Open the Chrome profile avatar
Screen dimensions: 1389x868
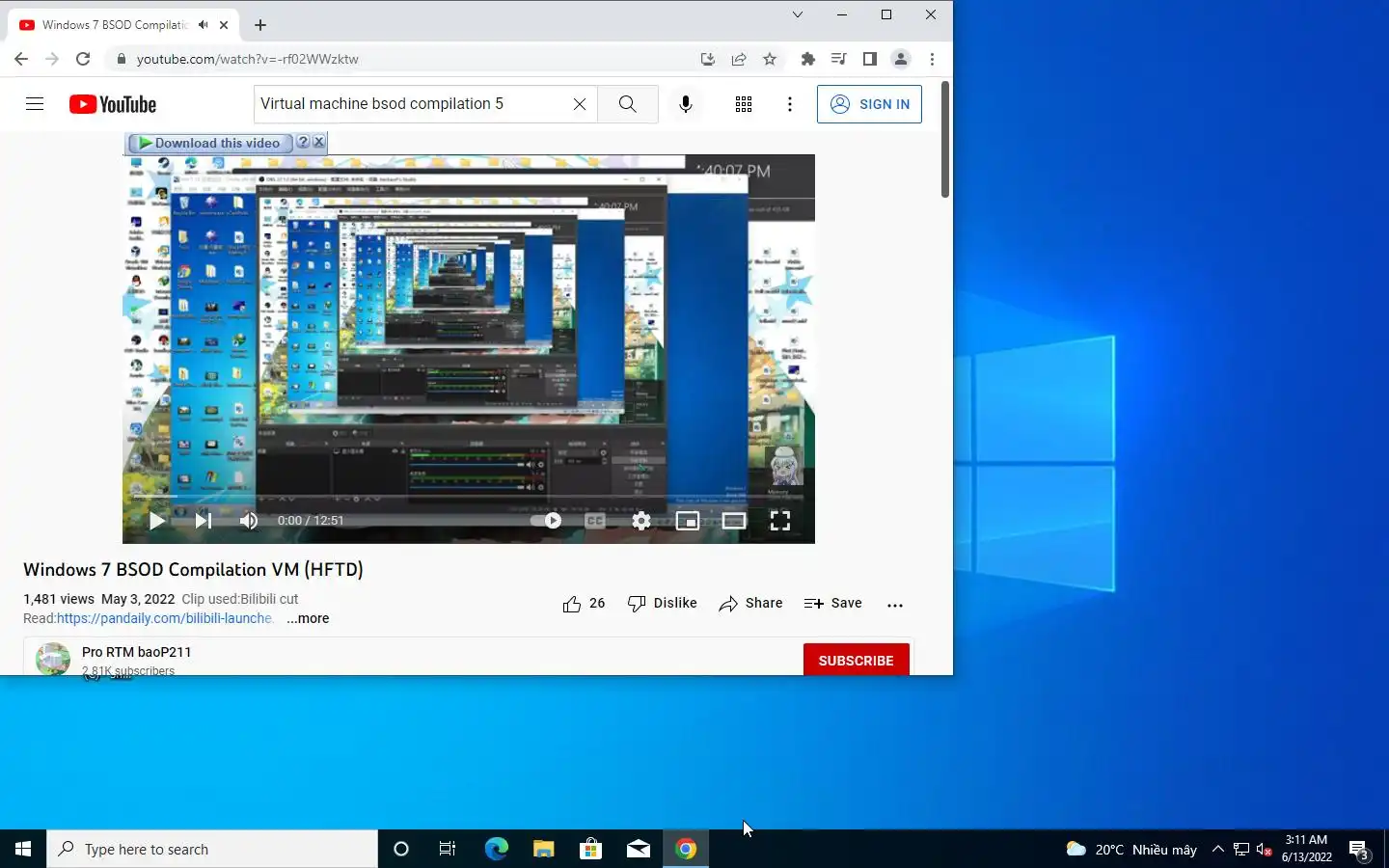point(901,59)
